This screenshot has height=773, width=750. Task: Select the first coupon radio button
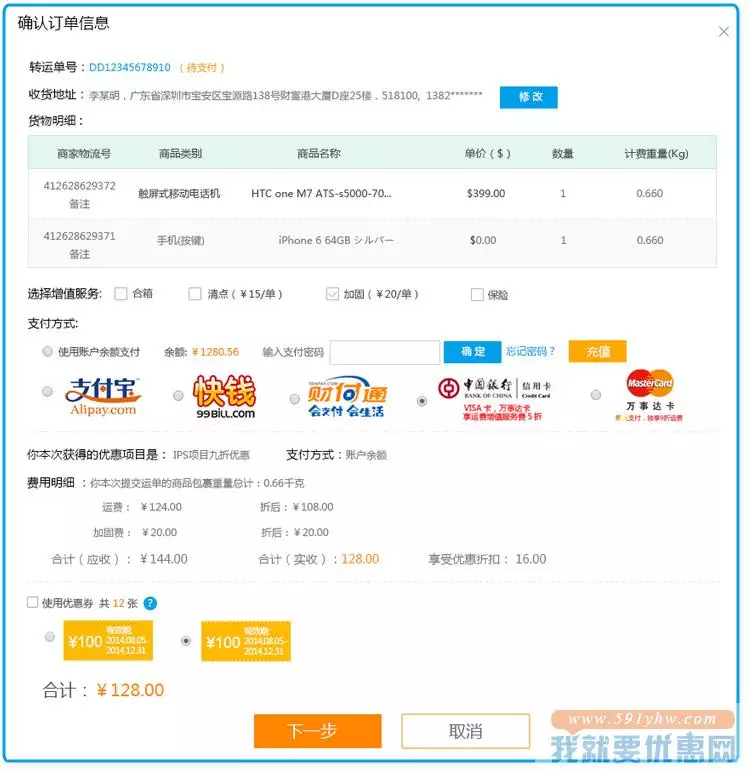click(50, 636)
